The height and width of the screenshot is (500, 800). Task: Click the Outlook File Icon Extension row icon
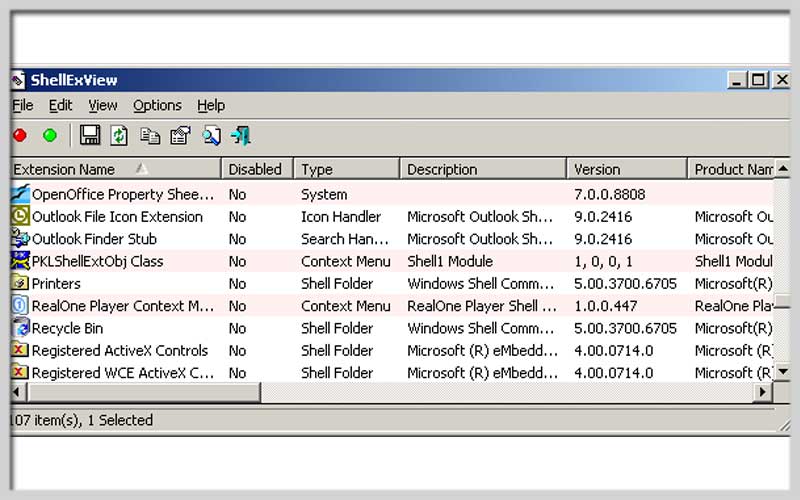coord(20,216)
